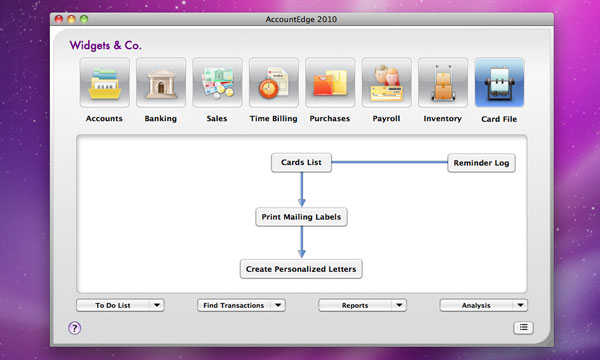
Task: Select the Payroll people icon
Action: click(386, 83)
